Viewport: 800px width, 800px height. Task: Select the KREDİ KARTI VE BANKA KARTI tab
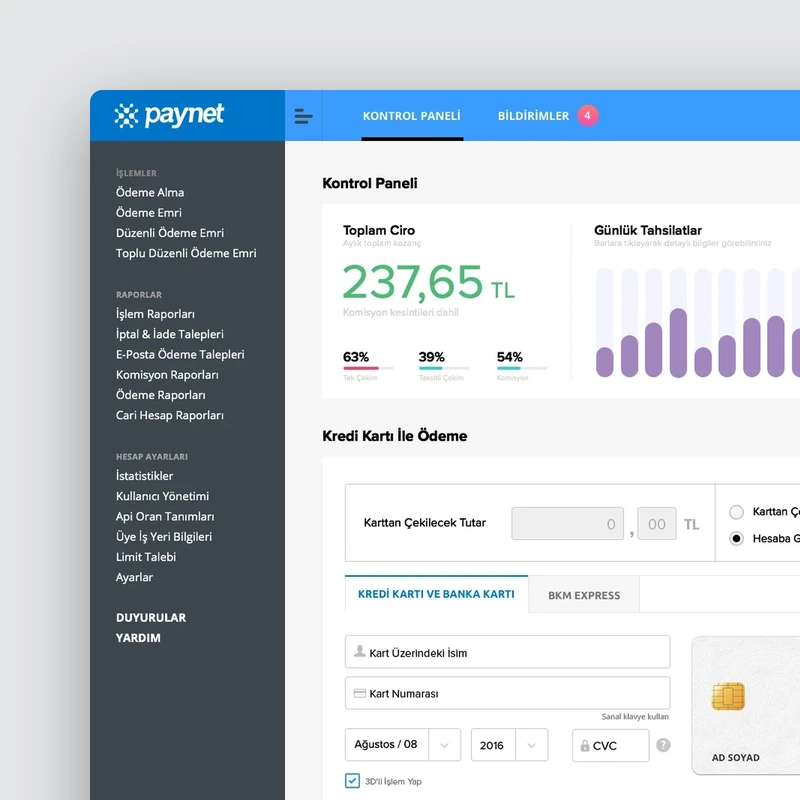pos(436,594)
